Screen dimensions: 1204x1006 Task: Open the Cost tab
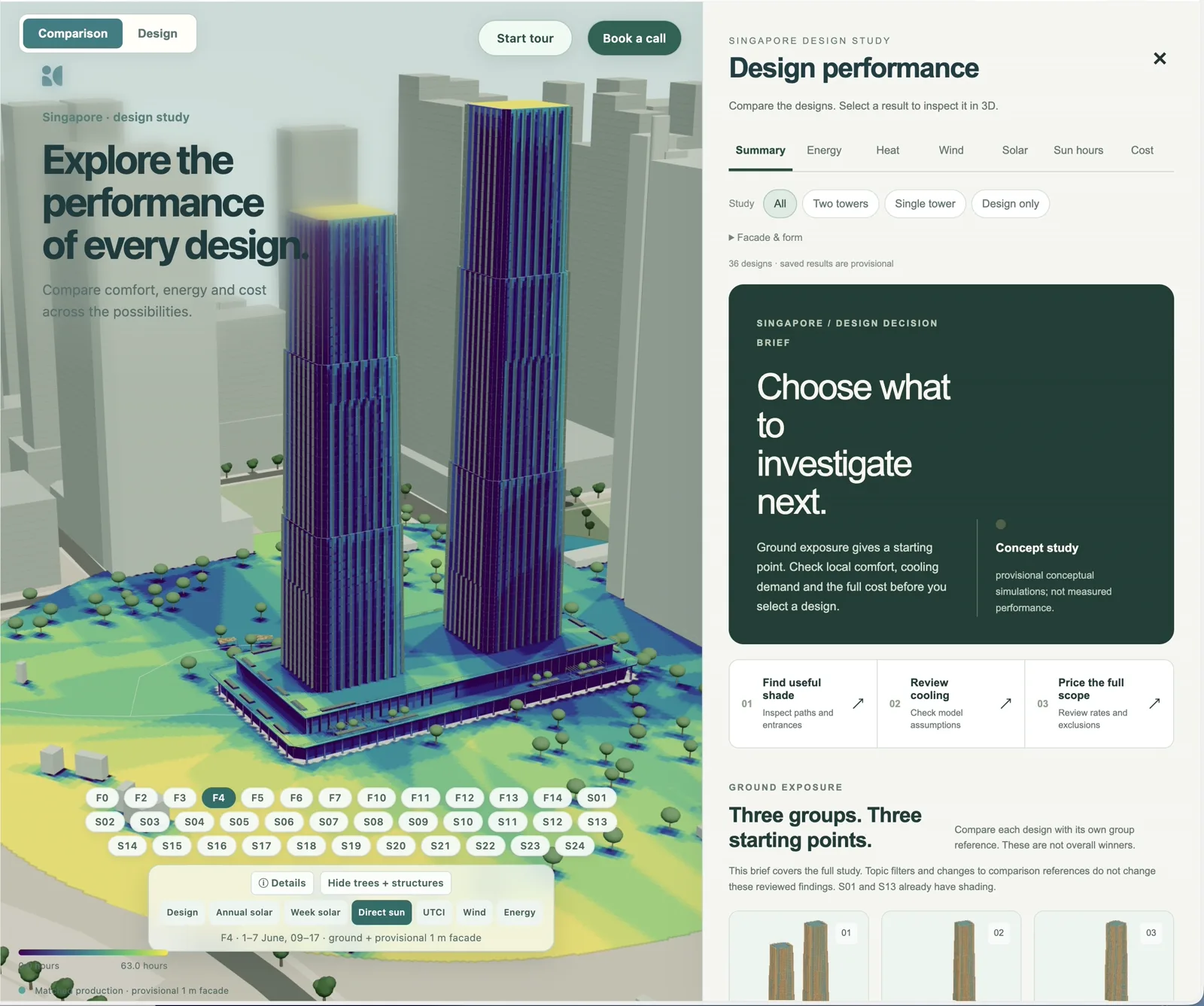click(1142, 150)
